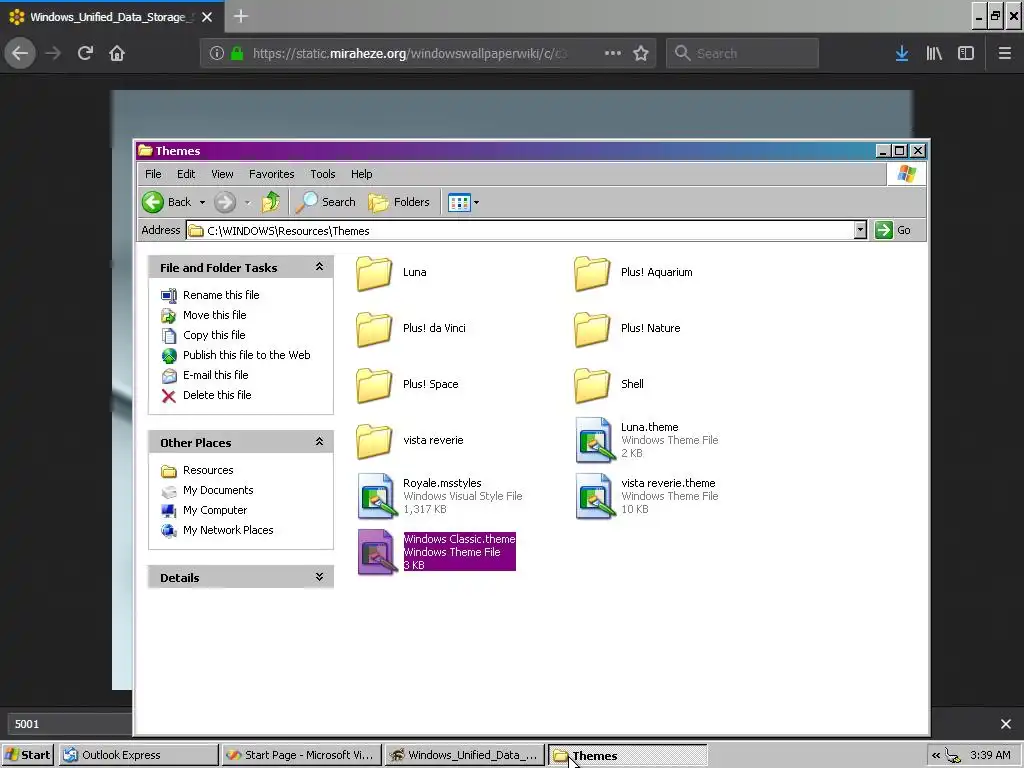This screenshot has height=768, width=1024.
Task: Switch to Outlook Express taskbar button
Action: (139, 755)
